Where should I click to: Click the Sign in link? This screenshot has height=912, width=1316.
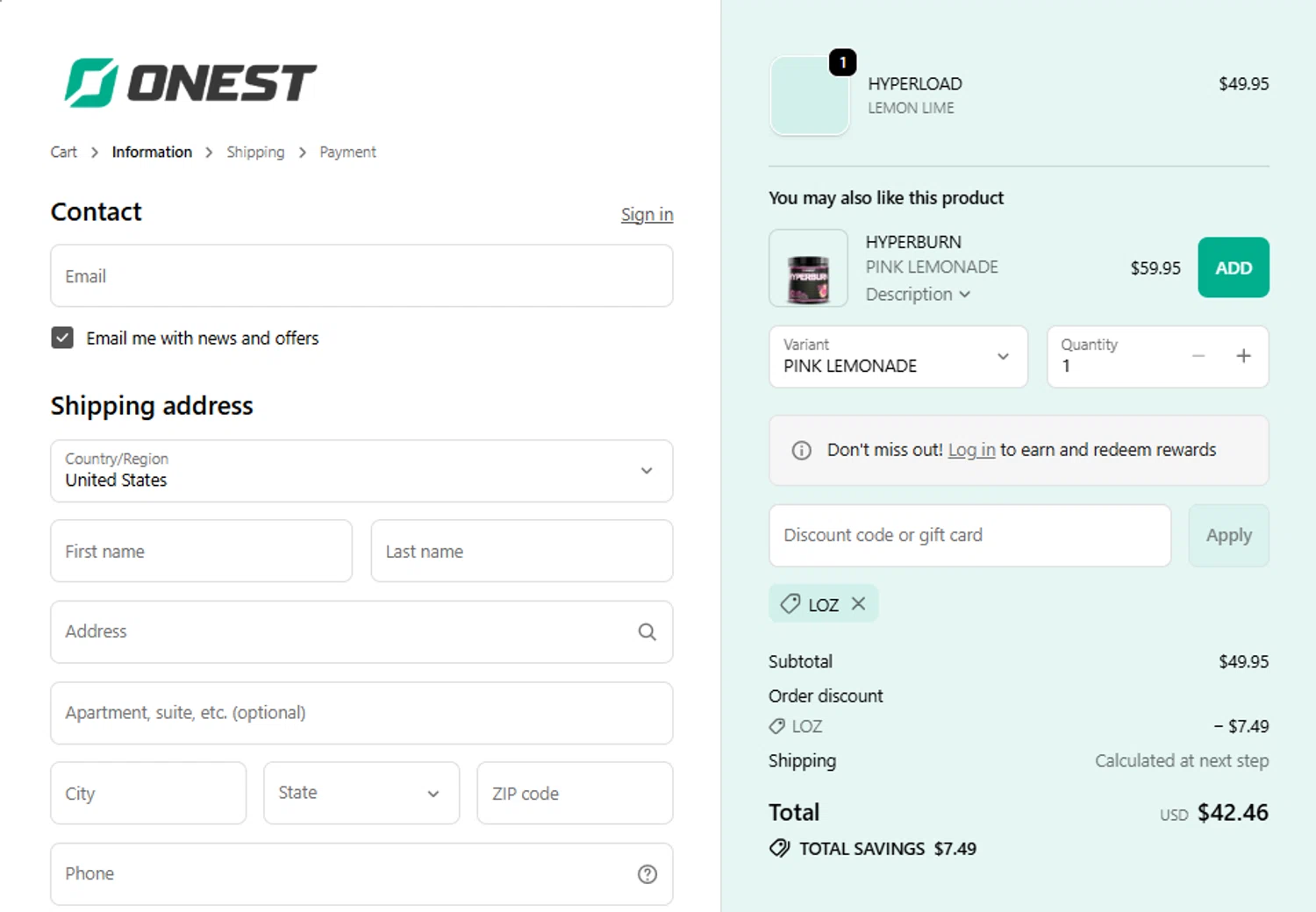click(x=647, y=215)
